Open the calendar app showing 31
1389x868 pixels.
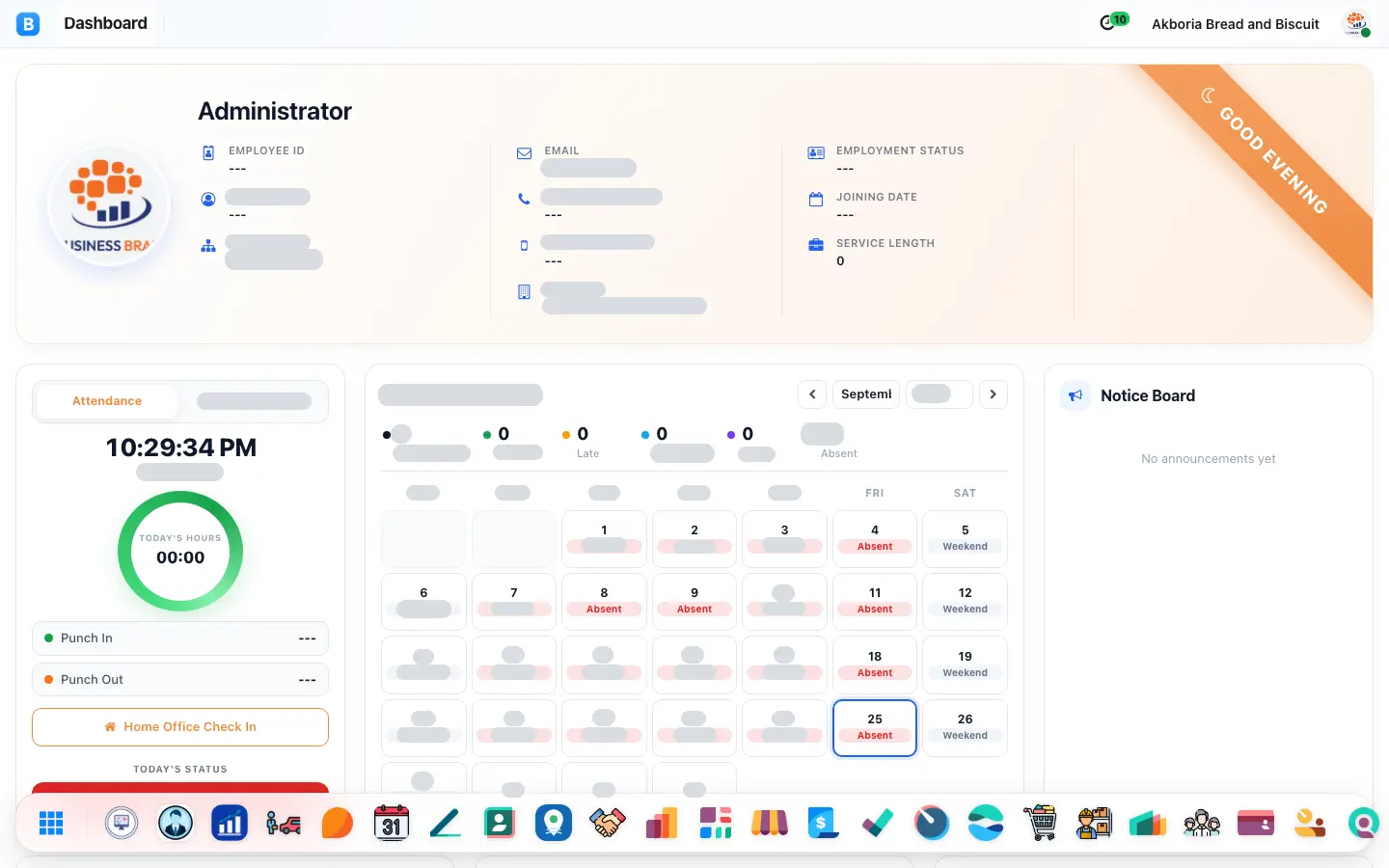392,823
